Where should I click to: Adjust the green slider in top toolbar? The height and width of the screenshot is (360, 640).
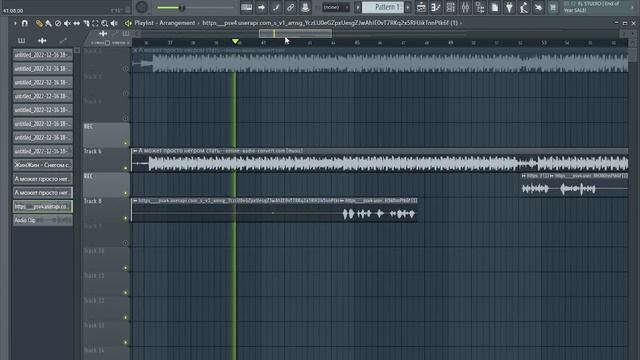tap(181, 7)
